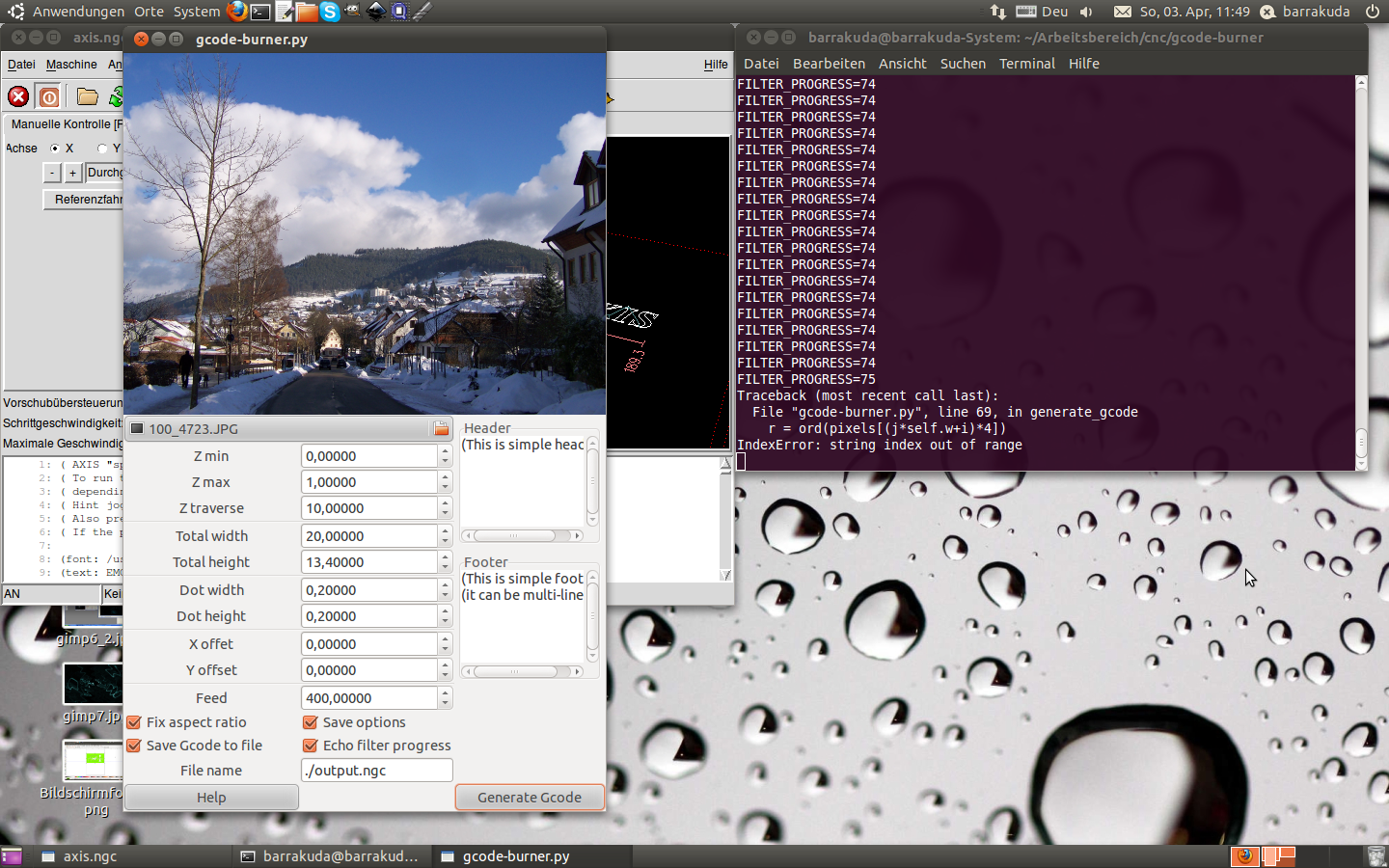
Task: Select the X axis radio button
Action: [x=55, y=149]
